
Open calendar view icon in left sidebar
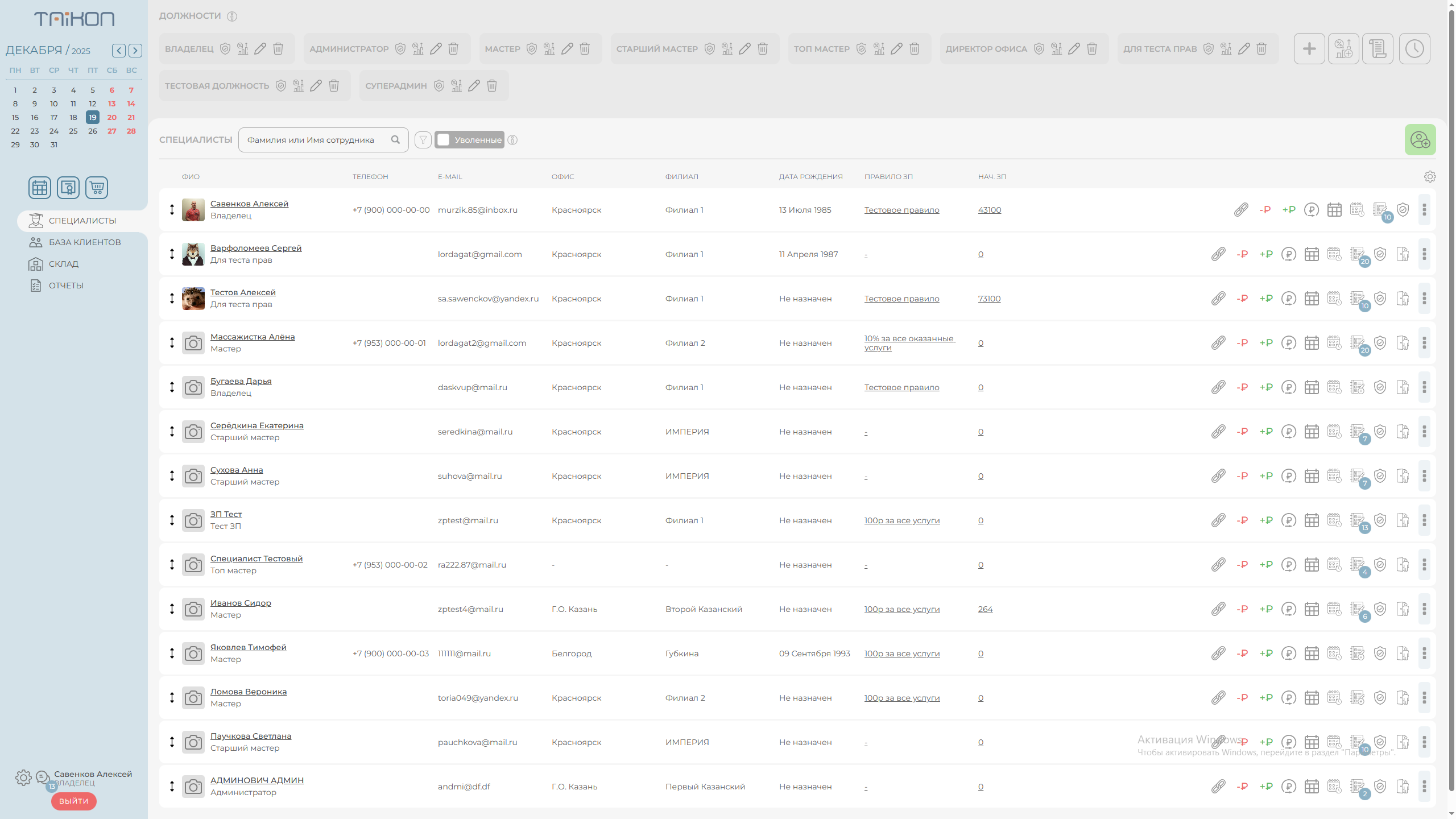pyautogui.click(x=40, y=188)
